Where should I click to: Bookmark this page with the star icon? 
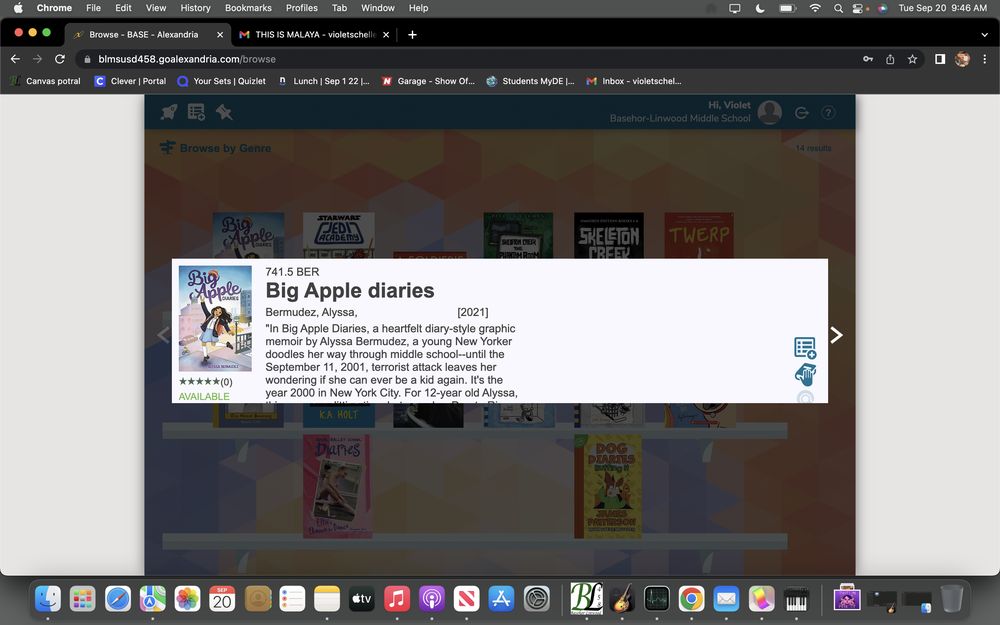click(x=912, y=59)
